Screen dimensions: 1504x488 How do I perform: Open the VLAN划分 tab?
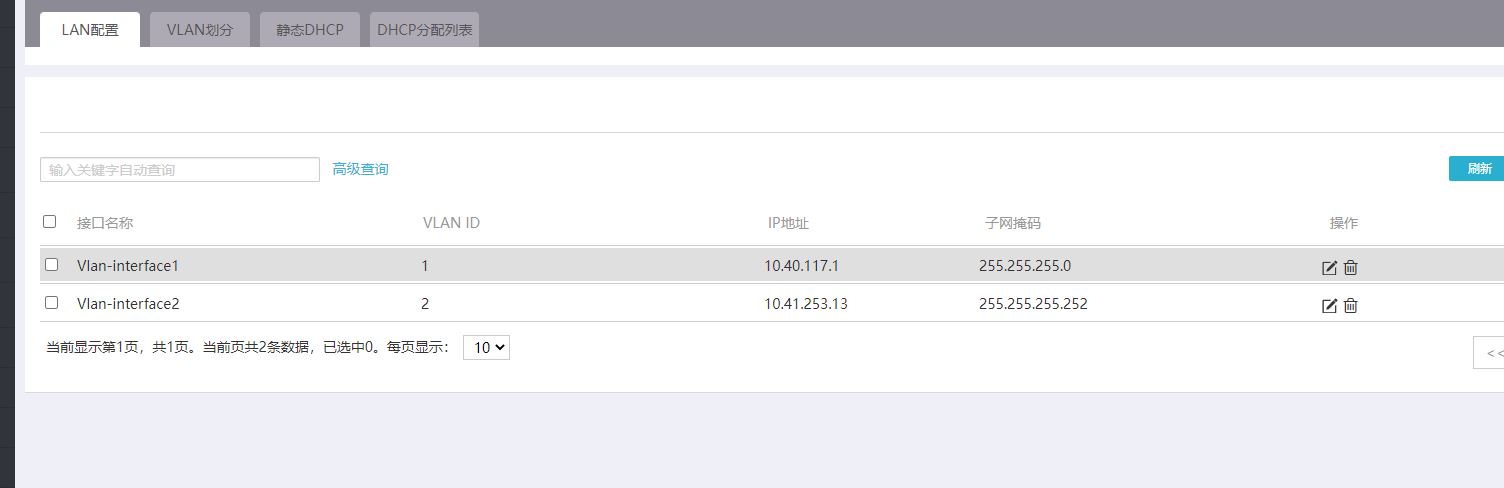(x=200, y=30)
